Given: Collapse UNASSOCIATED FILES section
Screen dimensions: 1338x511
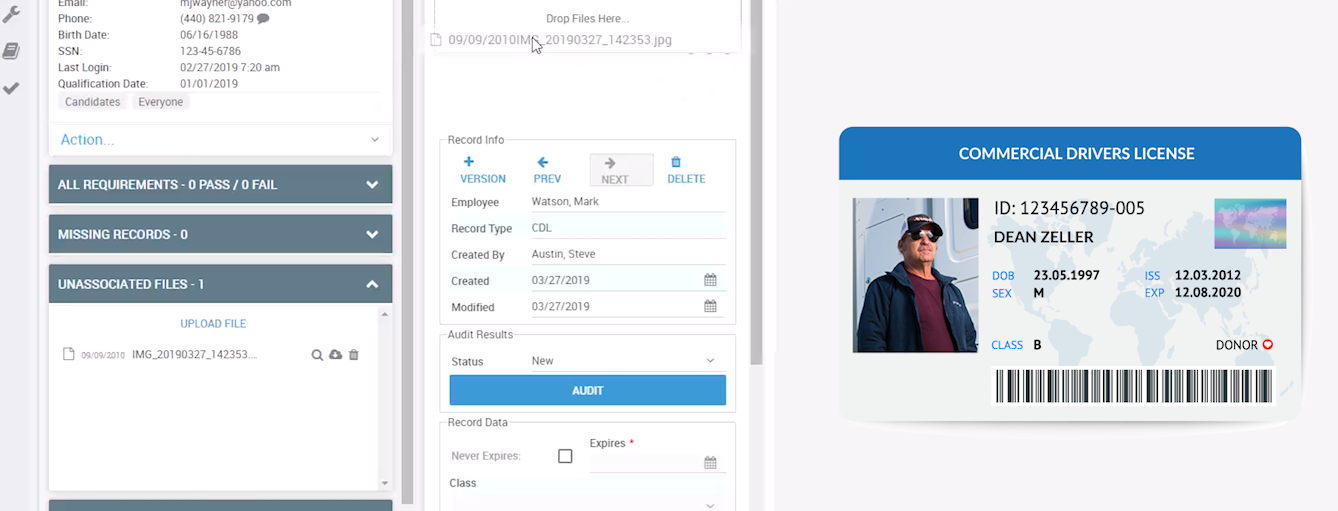Looking at the screenshot, I should (x=220, y=284).
